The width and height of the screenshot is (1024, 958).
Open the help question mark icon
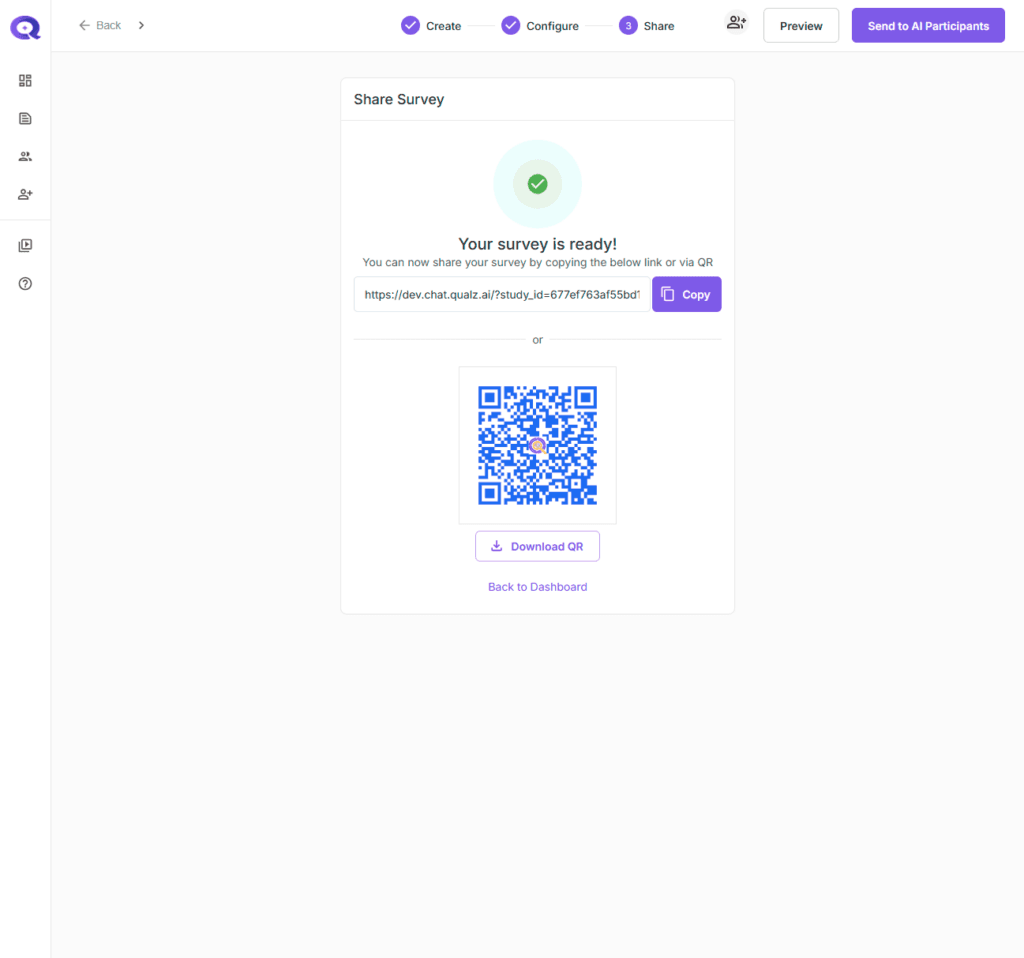pyautogui.click(x=26, y=283)
